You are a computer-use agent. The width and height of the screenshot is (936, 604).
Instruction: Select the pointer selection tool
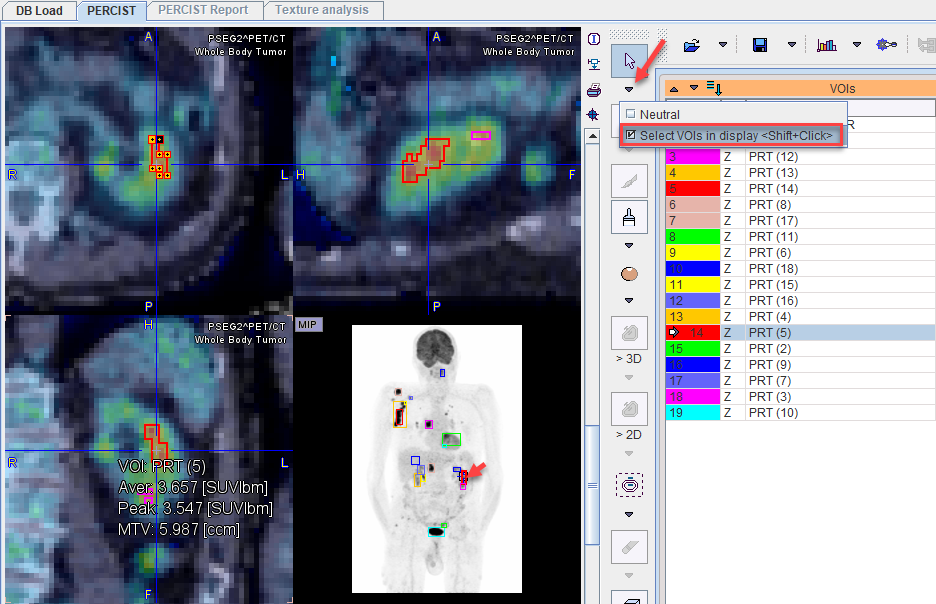[x=629, y=60]
